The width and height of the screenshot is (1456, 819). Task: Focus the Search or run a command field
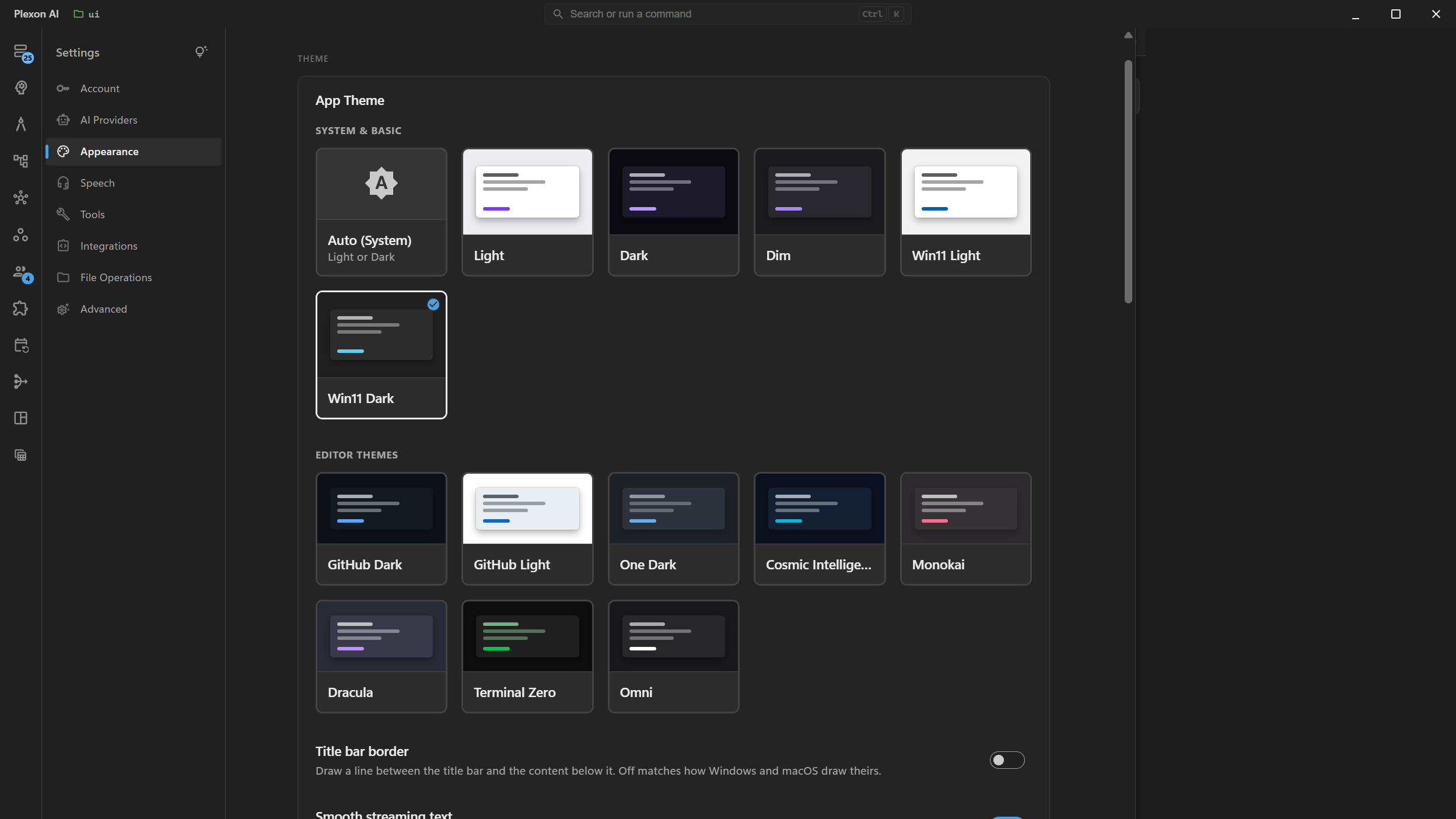(727, 14)
